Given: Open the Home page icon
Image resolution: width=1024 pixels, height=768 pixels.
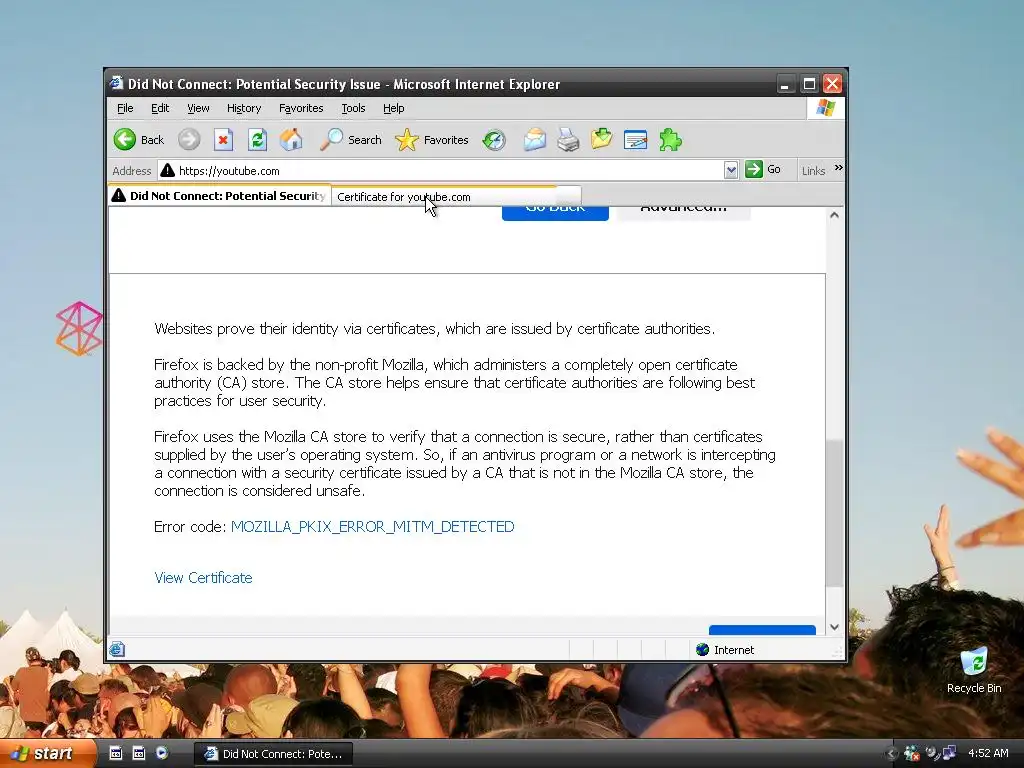Looking at the screenshot, I should (291, 139).
